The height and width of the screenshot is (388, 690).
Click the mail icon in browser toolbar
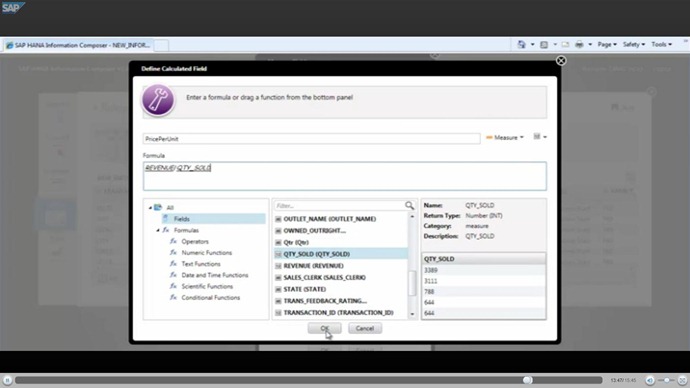565,44
